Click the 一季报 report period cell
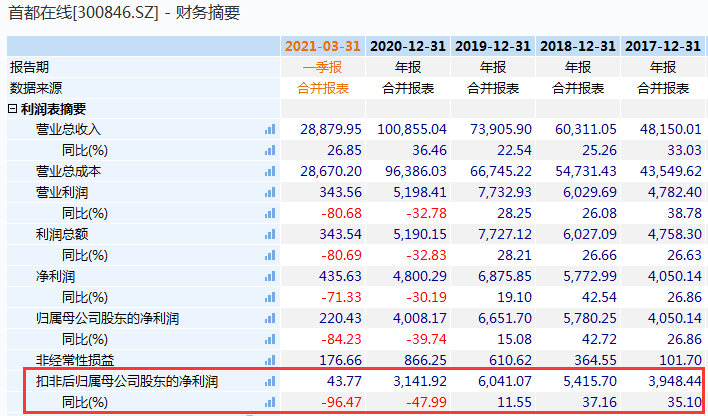The image size is (708, 416). click(x=323, y=67)
